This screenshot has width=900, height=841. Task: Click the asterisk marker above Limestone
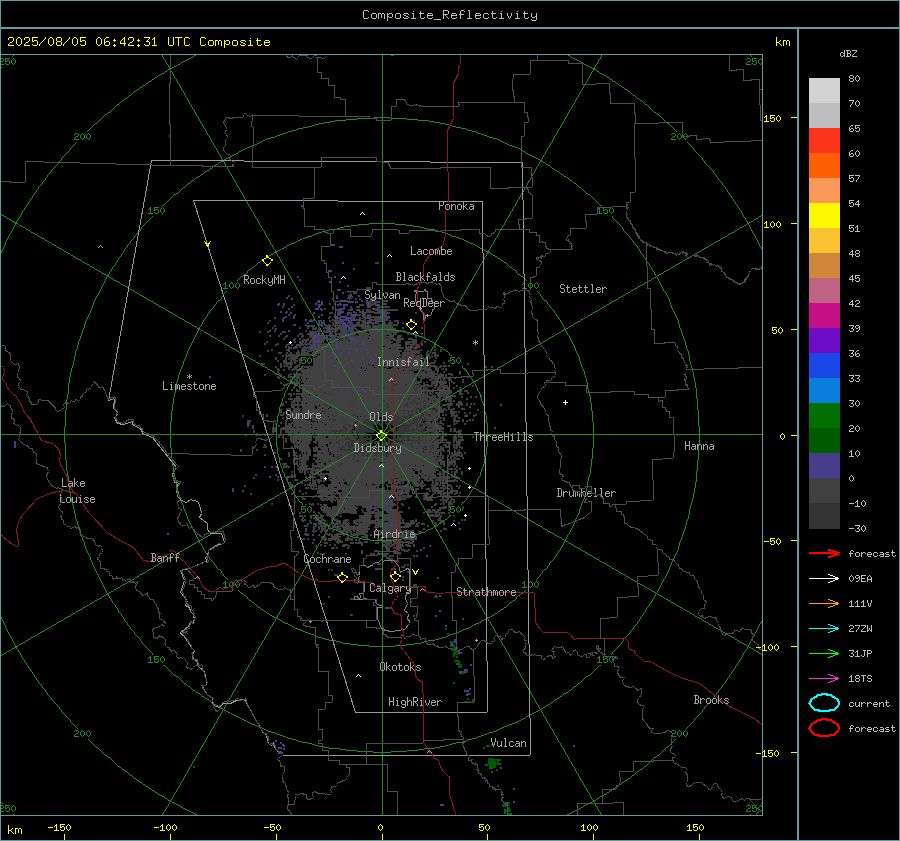[189, 377]
